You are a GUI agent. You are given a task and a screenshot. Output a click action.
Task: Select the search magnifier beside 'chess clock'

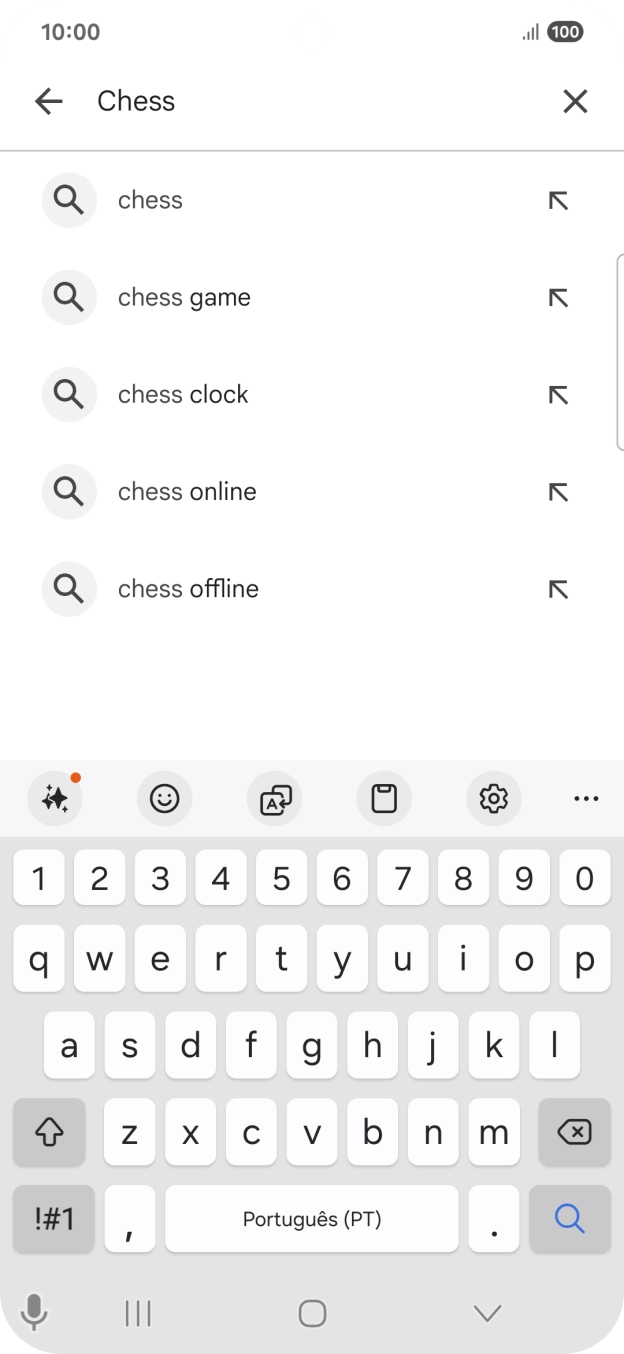point(69,394)
